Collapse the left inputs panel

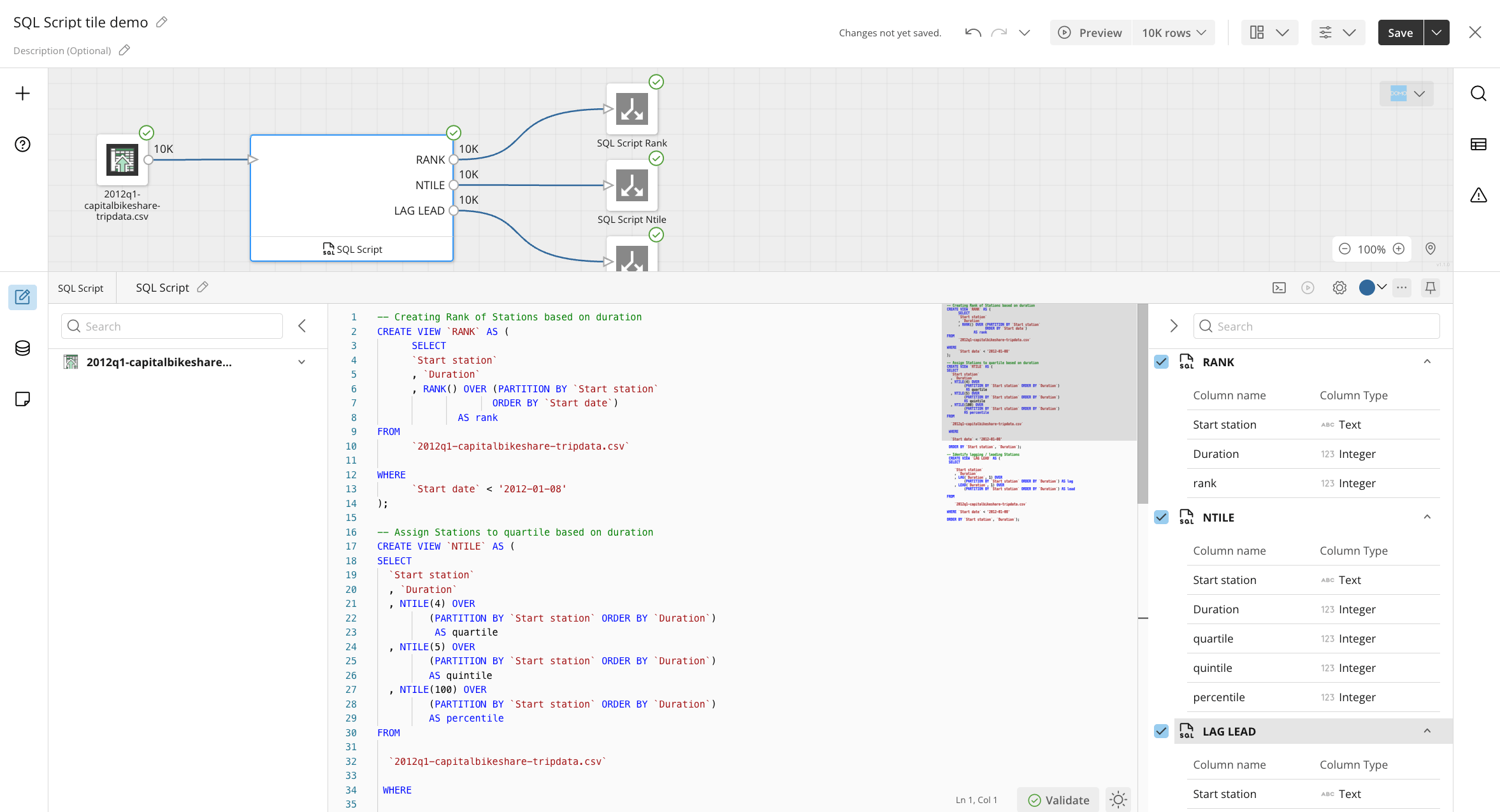pos(302,326)
